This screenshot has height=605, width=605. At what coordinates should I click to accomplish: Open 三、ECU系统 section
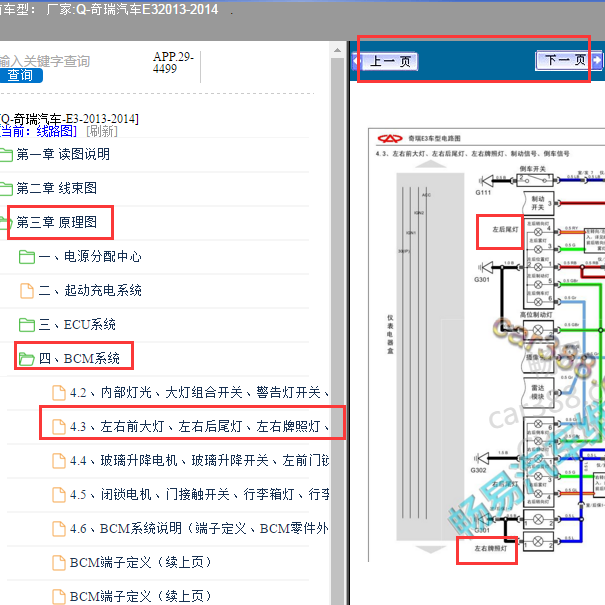pyautogui.click(x=77, y=324)
